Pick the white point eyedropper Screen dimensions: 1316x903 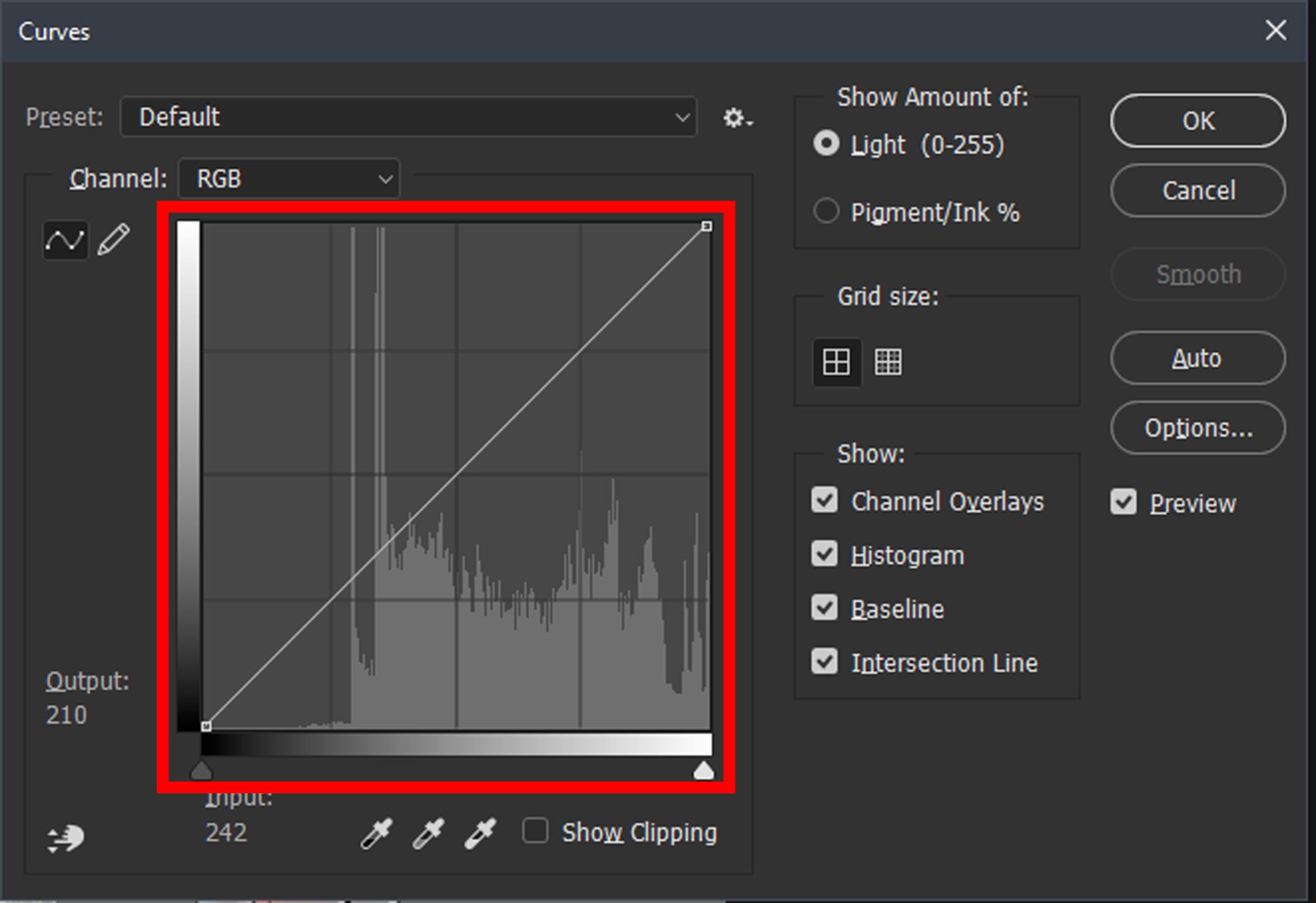(480, 833)
